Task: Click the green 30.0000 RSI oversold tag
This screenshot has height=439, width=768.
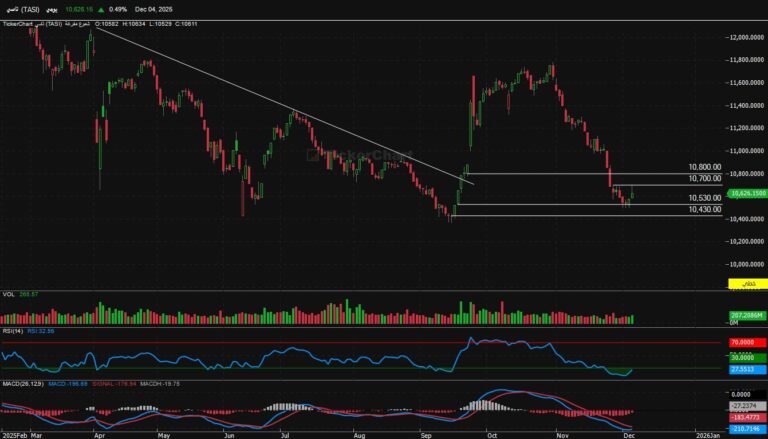Action: [746, 357]
